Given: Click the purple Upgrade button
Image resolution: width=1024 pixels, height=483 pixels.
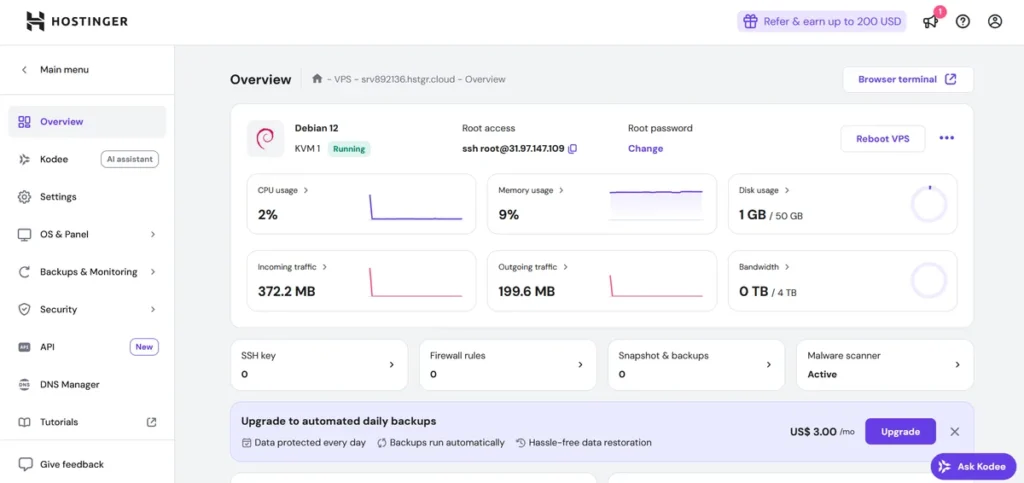Looking at the screenshot, I should [901, 431].
